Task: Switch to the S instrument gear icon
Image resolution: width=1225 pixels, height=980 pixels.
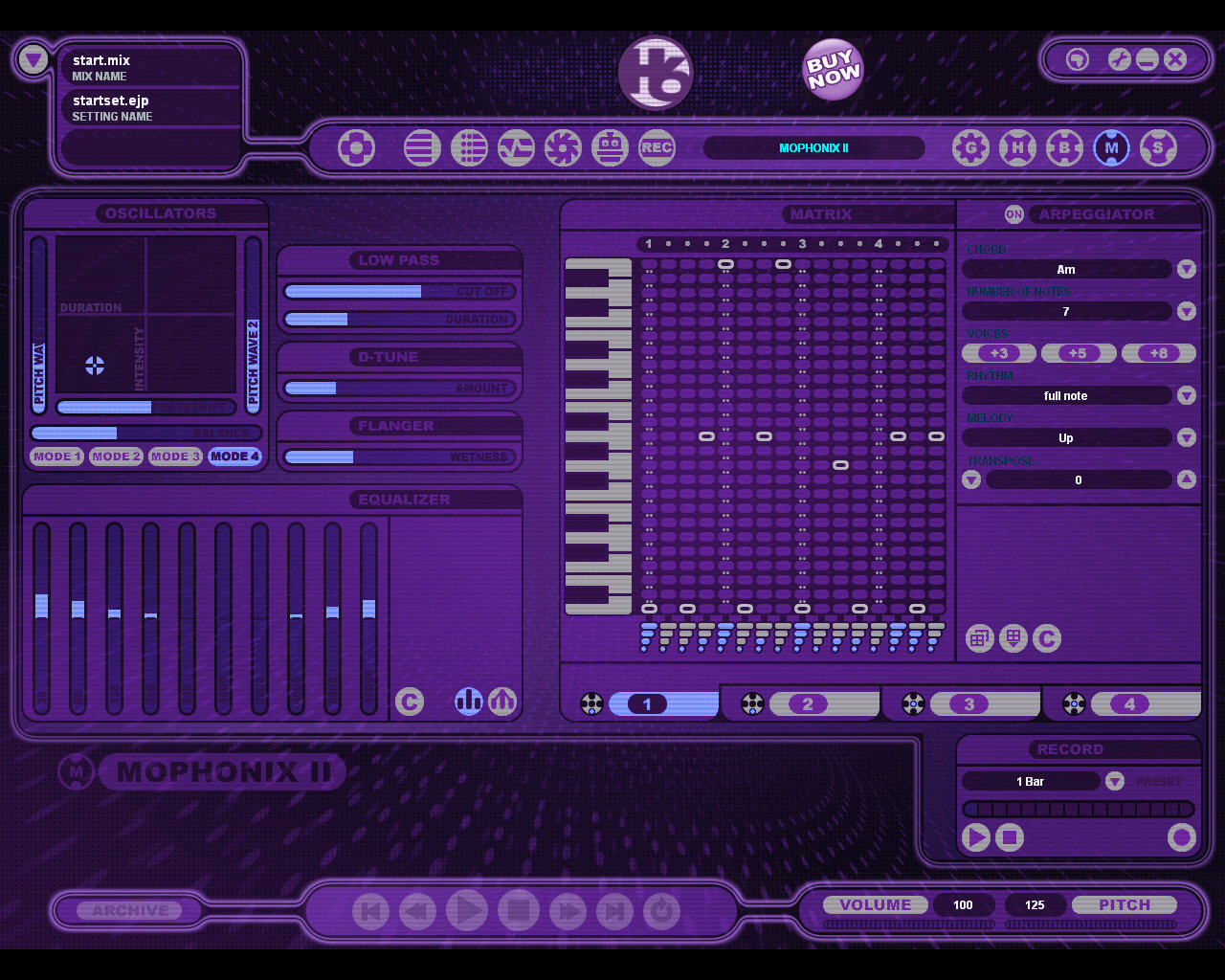Action: point(1158,148)
